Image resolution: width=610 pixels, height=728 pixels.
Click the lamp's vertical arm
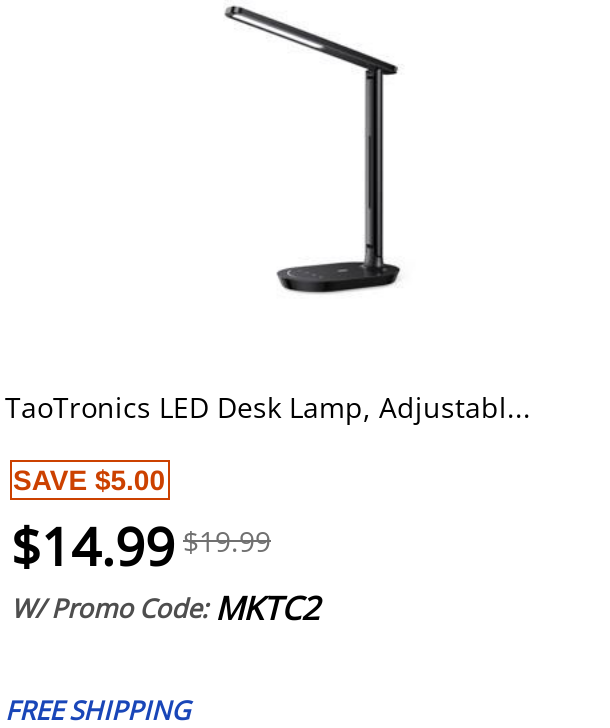click(x=374, y=167)
